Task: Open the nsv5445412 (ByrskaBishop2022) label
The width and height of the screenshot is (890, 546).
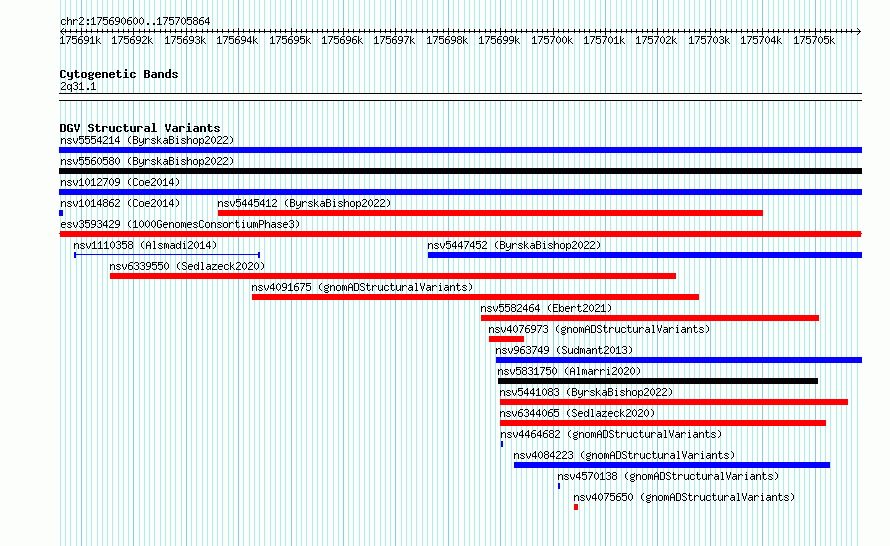Action: point(304,203)
